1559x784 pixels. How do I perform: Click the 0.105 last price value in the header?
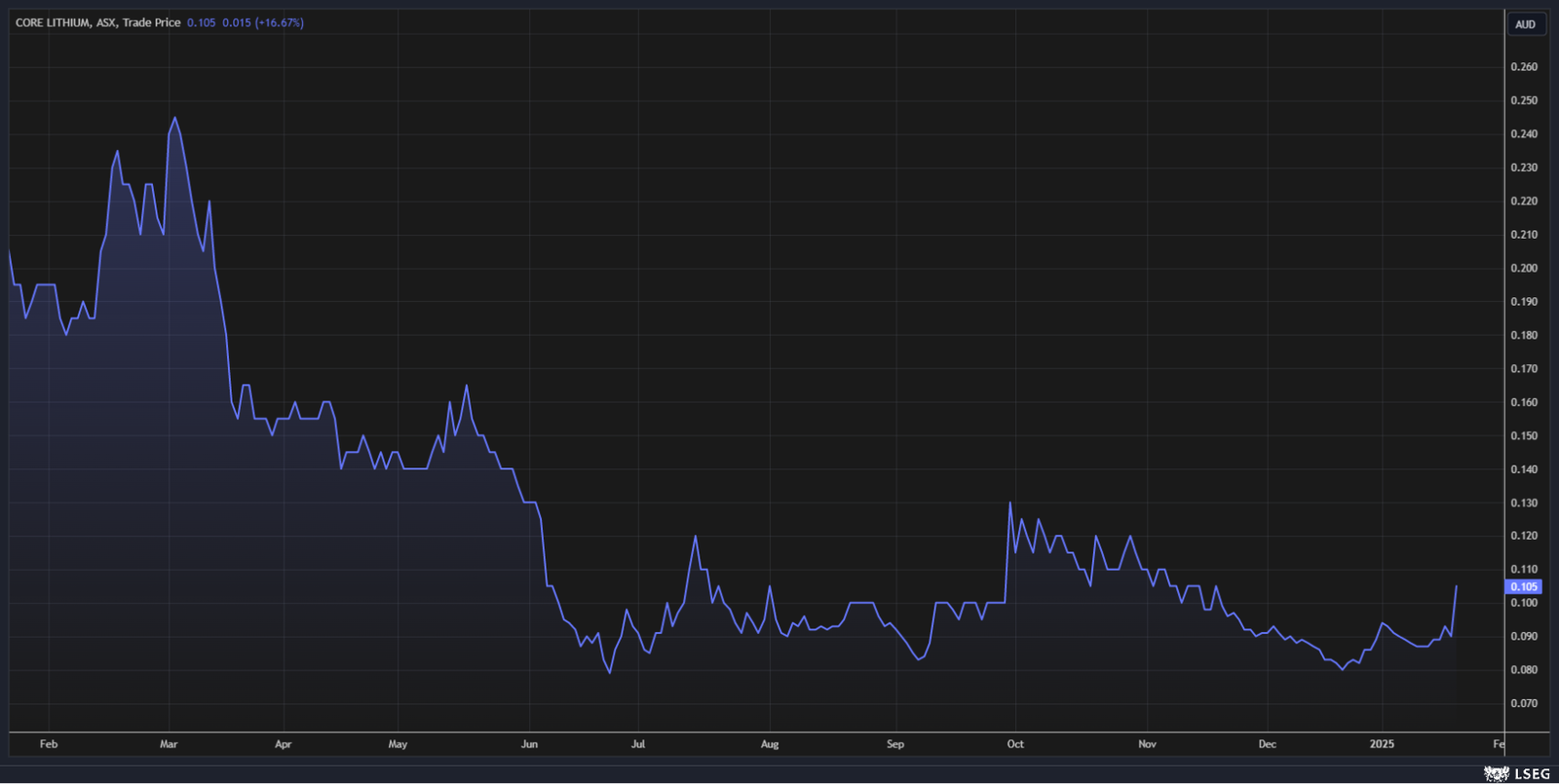[202, 22]
